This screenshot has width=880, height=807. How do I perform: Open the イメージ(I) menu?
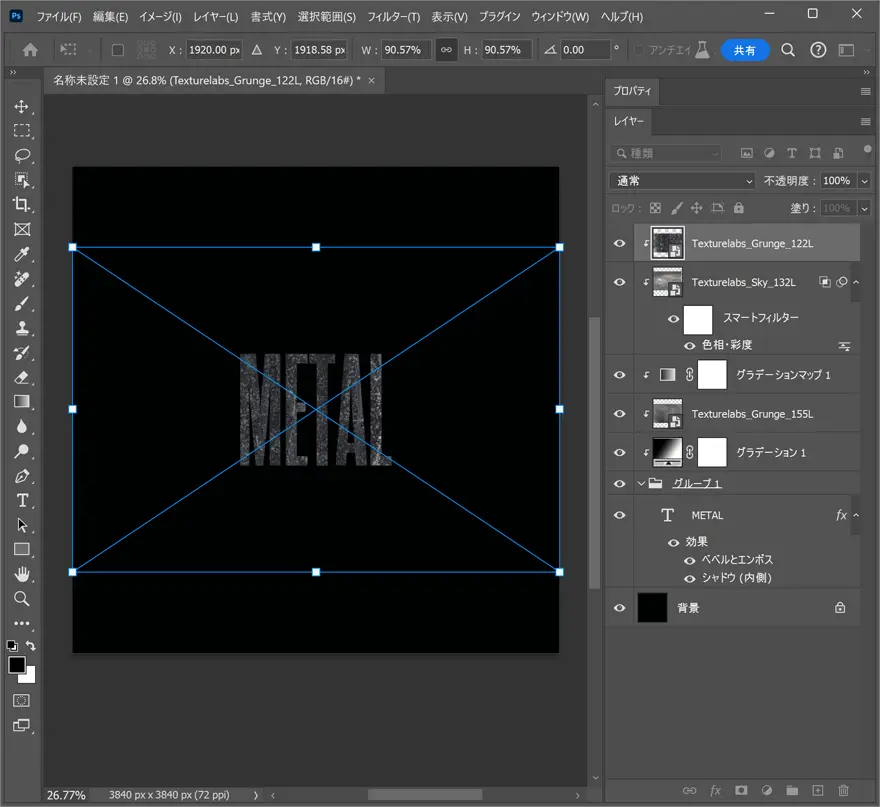pyautogui.click(x=161, y=17)
